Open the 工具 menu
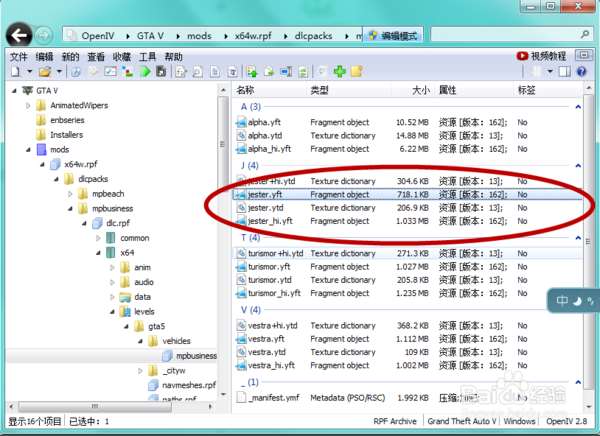The width and height of the screenshot is (600, 436). [x=148, y=57]
